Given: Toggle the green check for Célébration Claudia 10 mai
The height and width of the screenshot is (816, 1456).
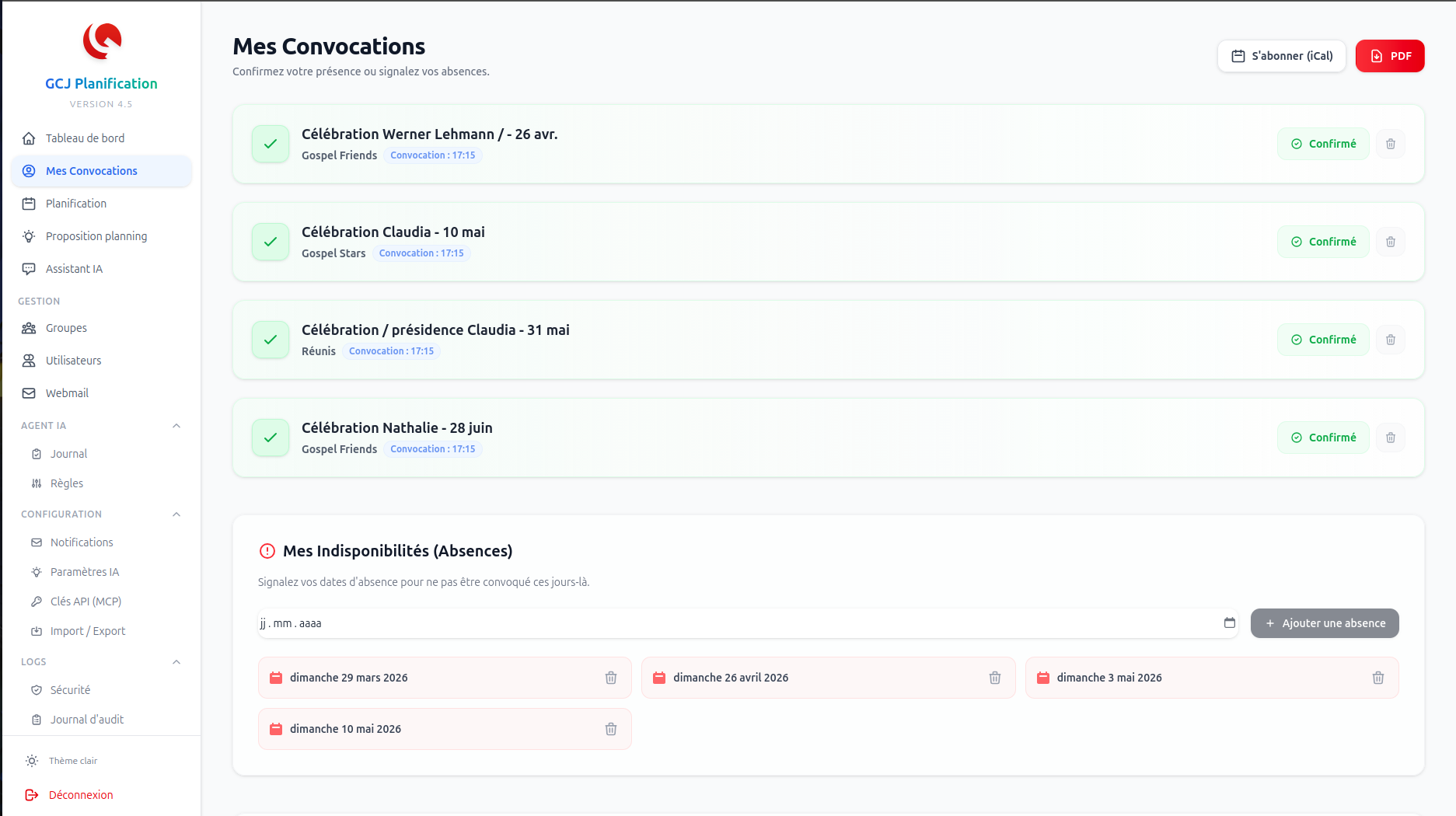Looking at the screenshot, I should pyautogui.click(x=271, y=242).
